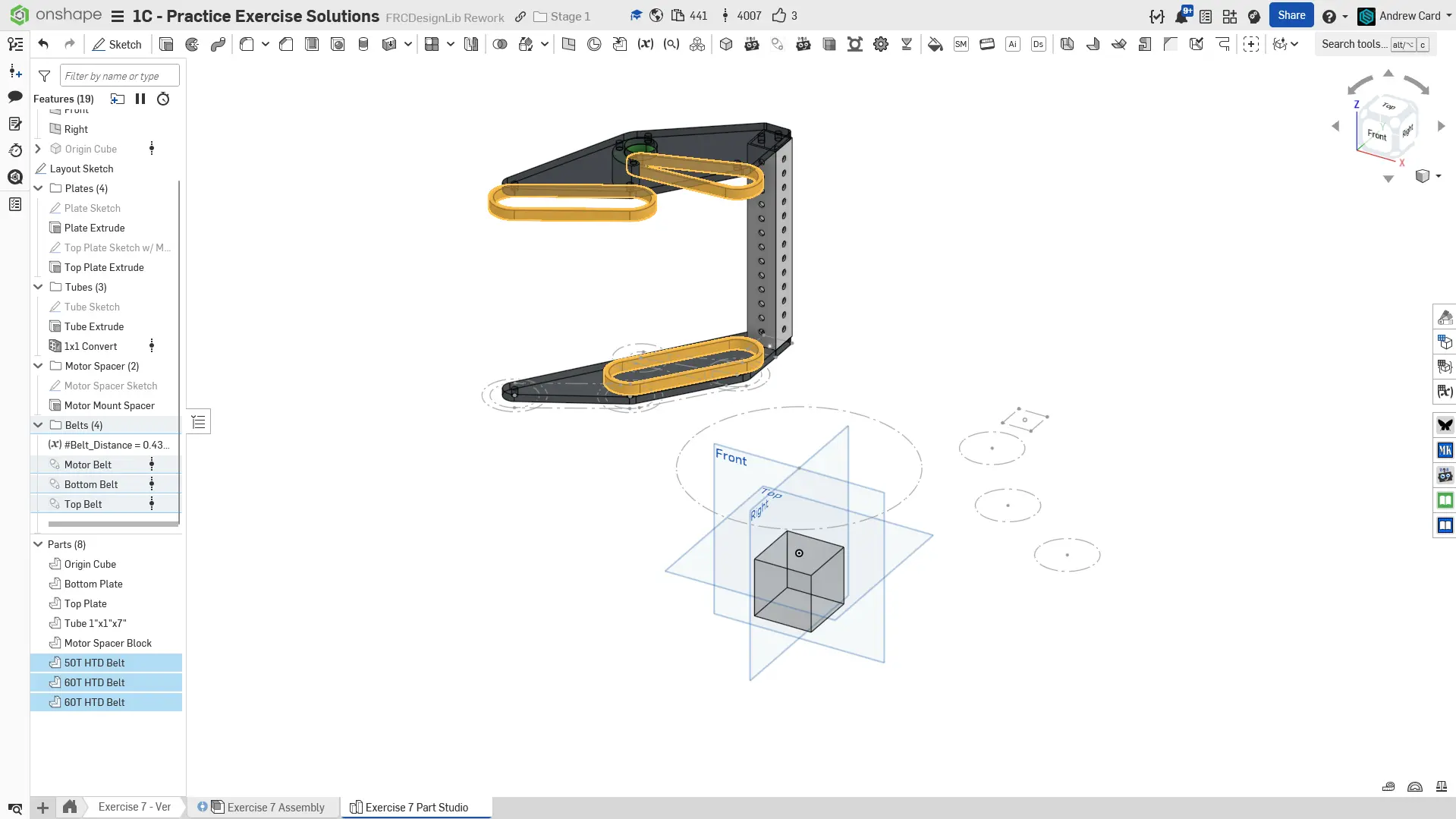Collapse the Parts list
Viewport: 1456px width, 819px height.
tap(38, 544)
